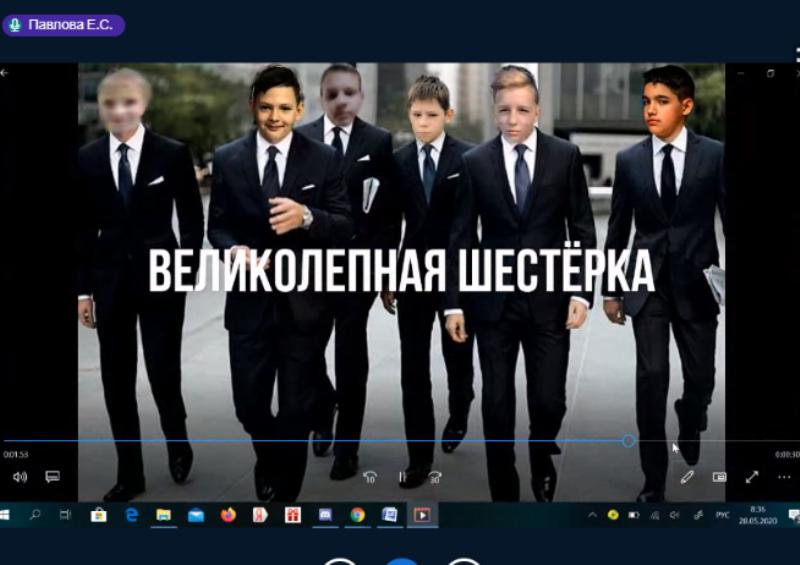Click the video seek bar handle
This screenshot has width=800, height=565.
pos(628,440)
